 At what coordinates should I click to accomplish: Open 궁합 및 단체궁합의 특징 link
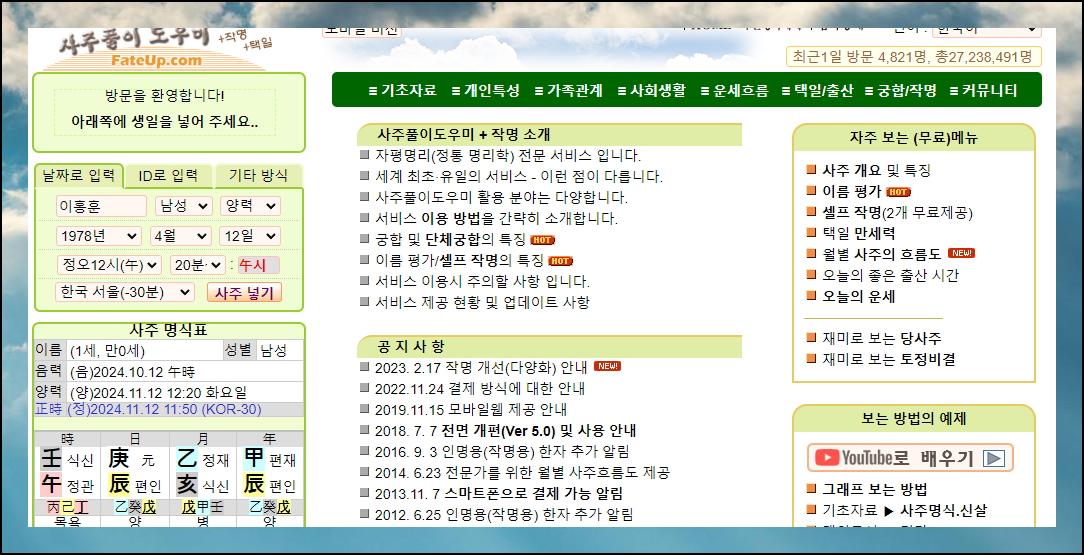[x=451, y=240]
